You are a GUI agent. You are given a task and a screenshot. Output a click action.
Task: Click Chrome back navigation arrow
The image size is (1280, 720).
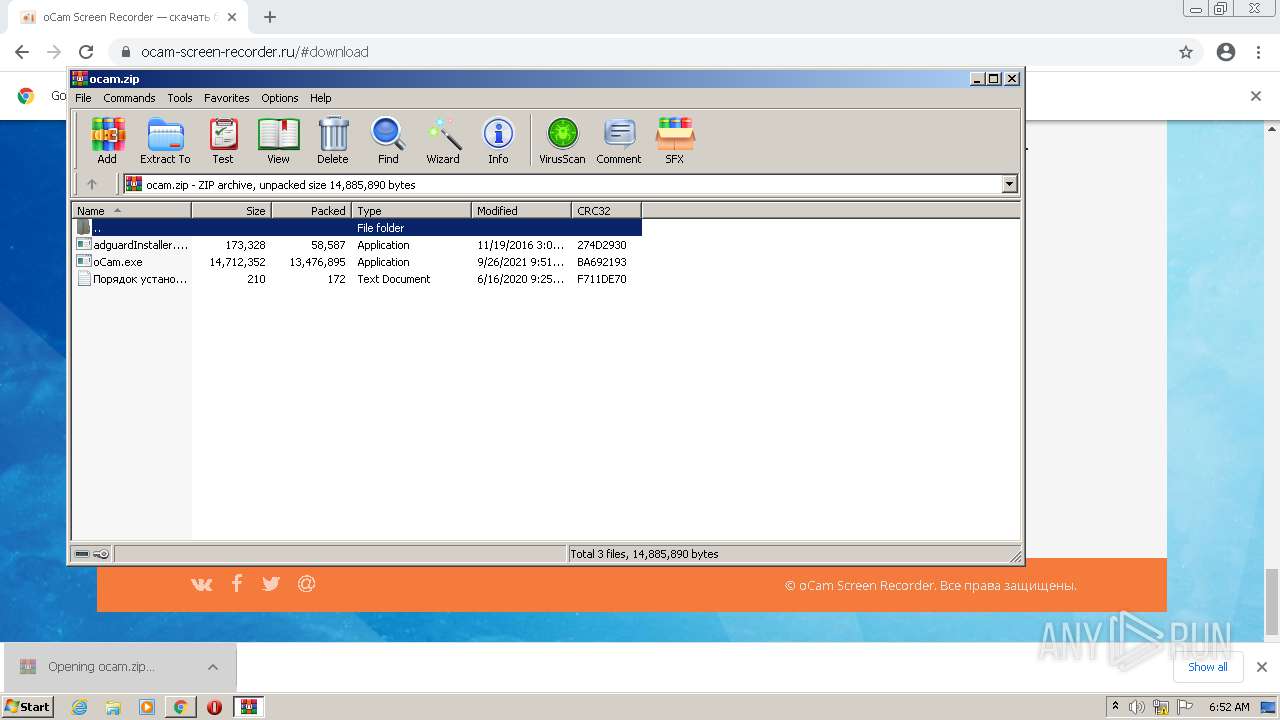pyautogui.click(x=22, y=52)
